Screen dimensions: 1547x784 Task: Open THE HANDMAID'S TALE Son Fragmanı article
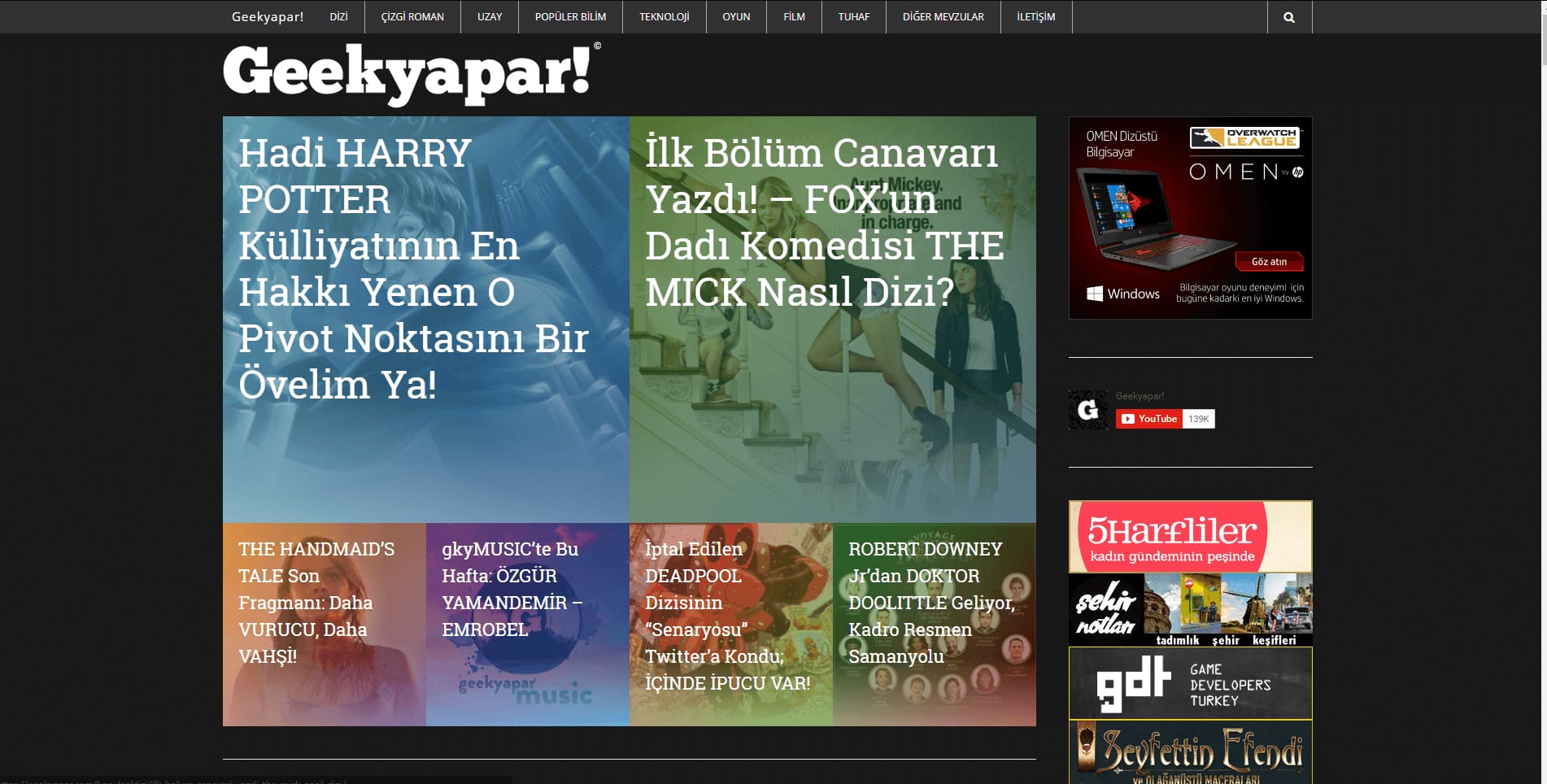tap(325, 625)
